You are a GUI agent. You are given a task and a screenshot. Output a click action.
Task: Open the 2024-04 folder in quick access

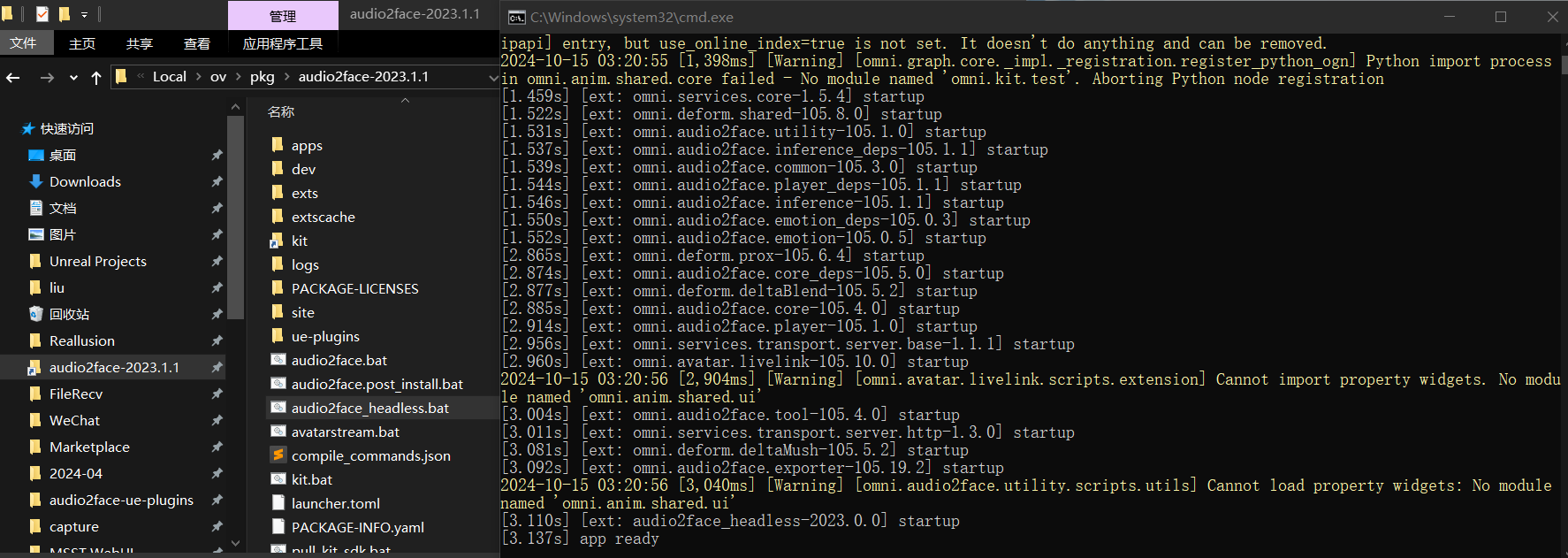tap(76, 473)
